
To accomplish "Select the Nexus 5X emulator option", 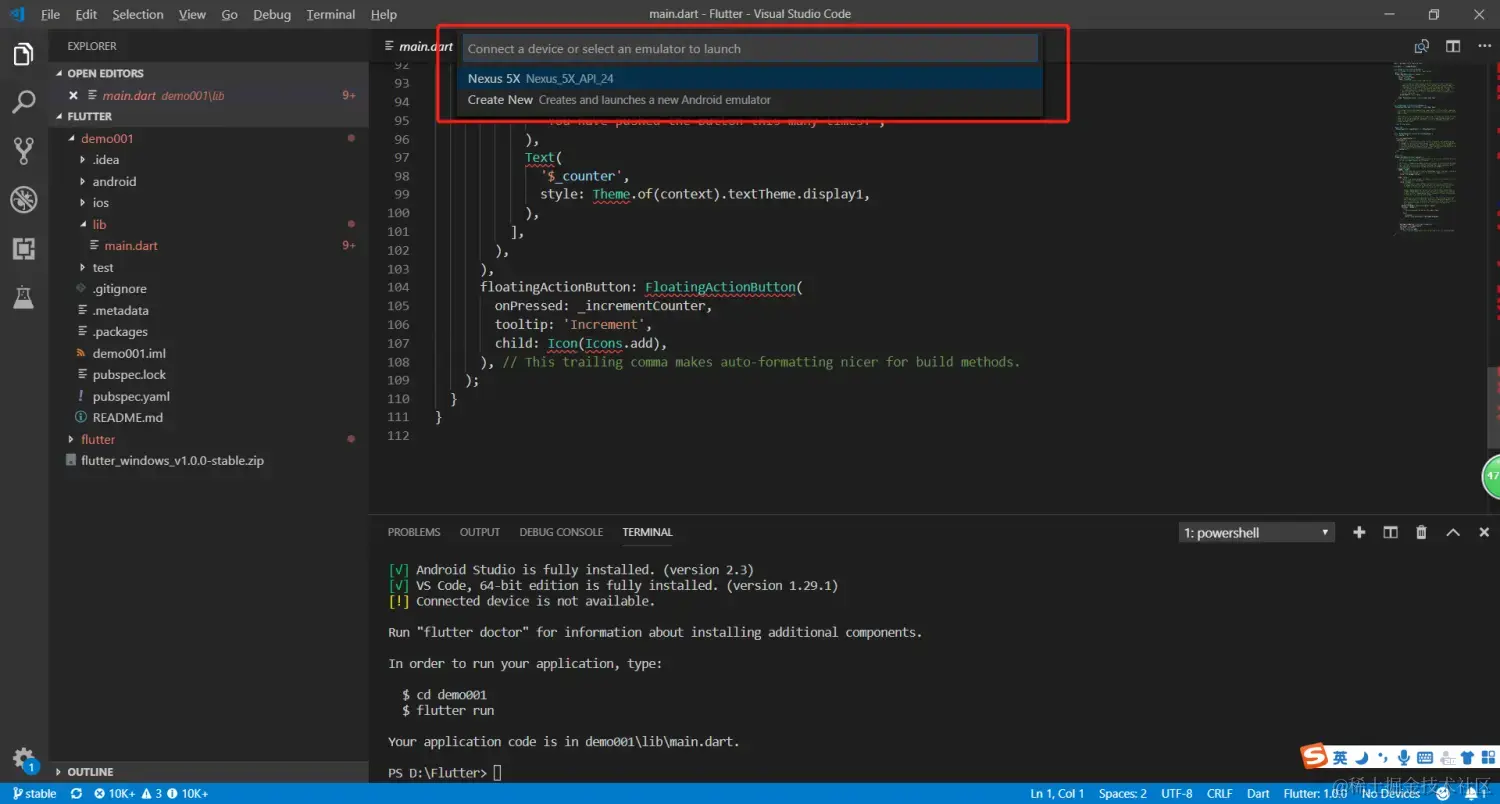I will 750,78.
